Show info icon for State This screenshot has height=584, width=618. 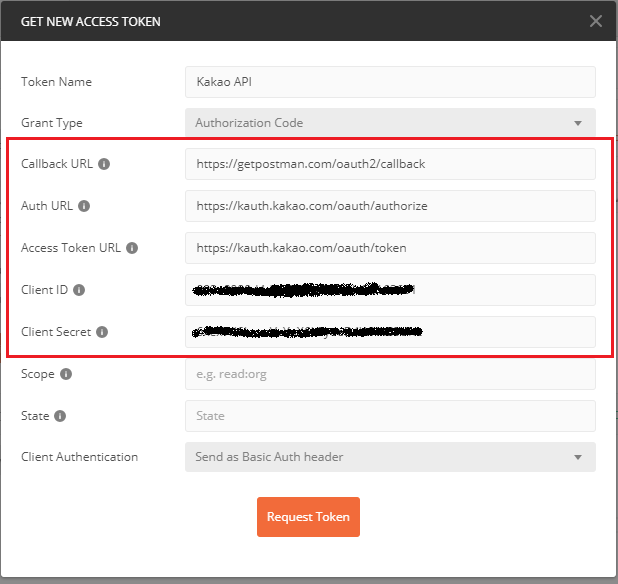coord(60,416)
